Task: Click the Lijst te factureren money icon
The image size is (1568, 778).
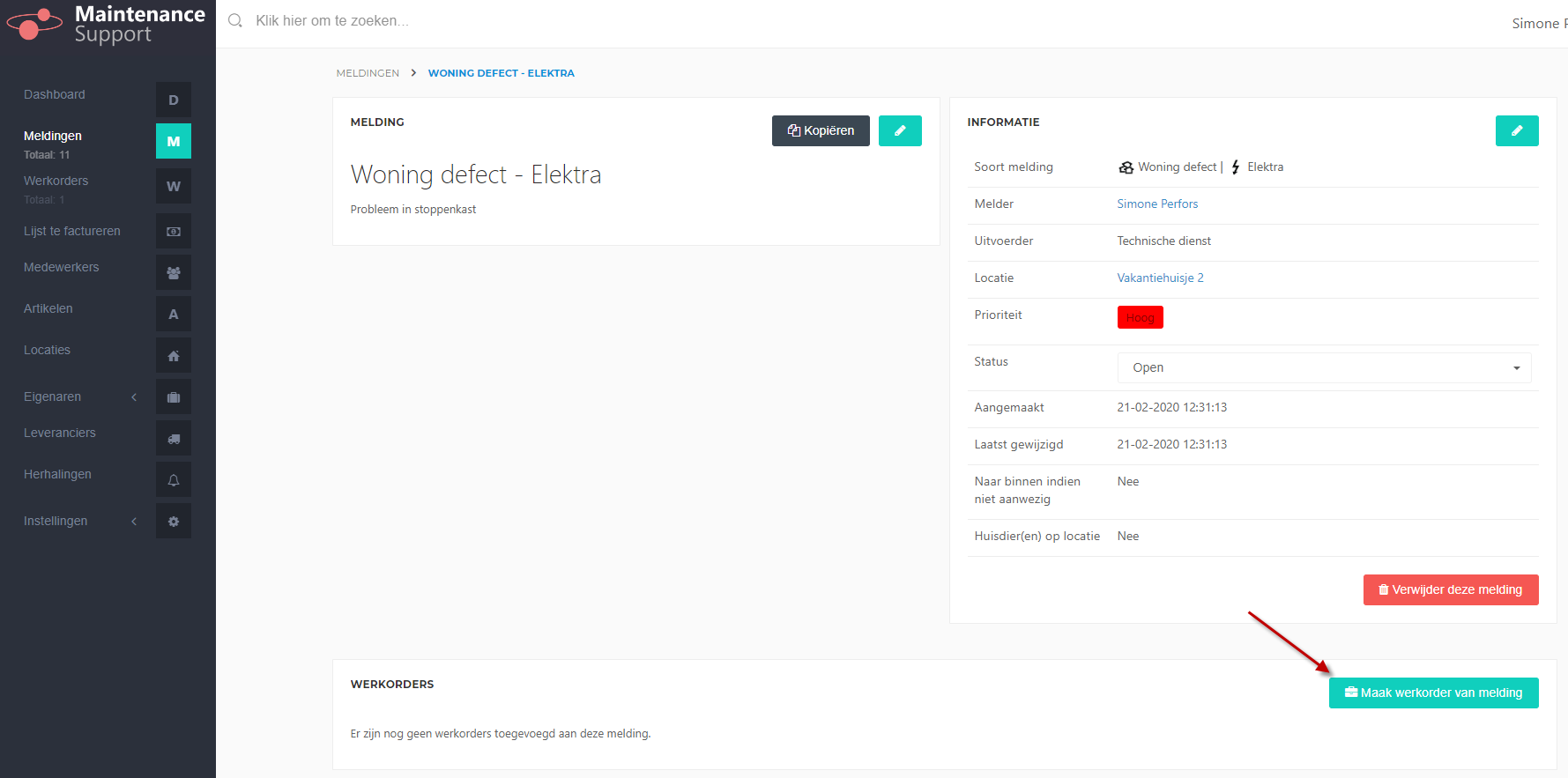Action: coord(174,231)
